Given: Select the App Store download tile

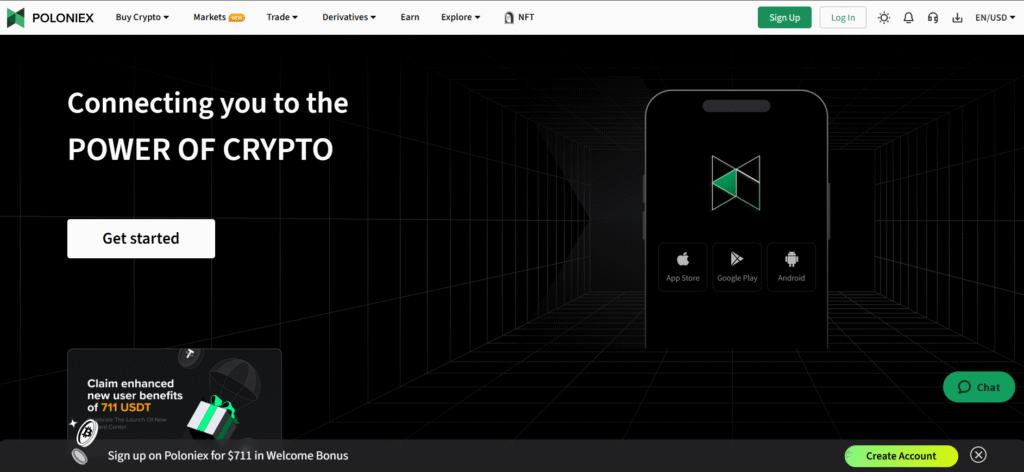Looking at the screenshot, I should [682, 266].
